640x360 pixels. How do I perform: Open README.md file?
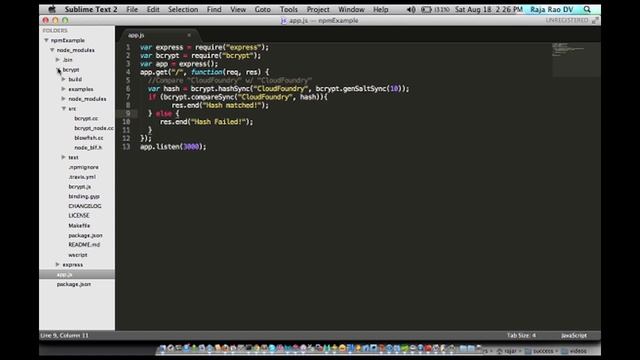click(84, 245)
